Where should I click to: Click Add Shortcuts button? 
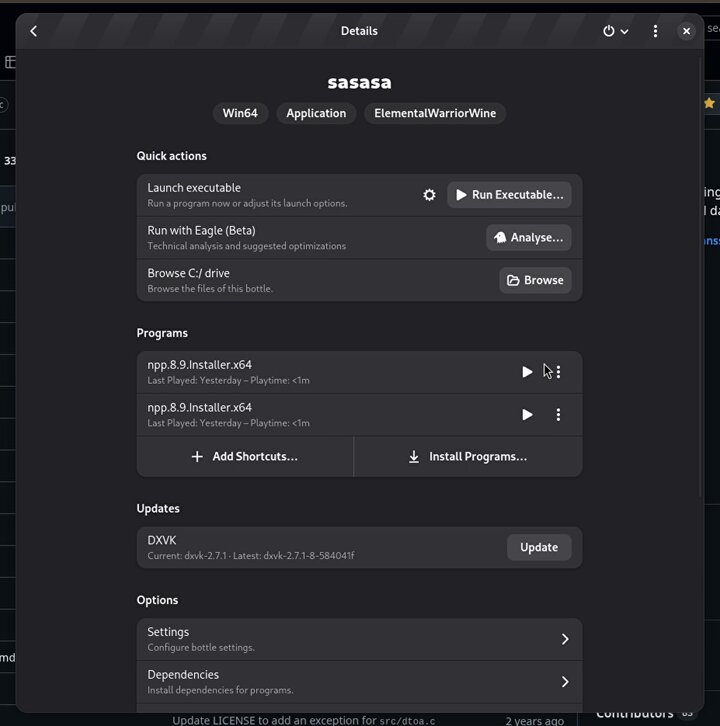pos(245,457)
